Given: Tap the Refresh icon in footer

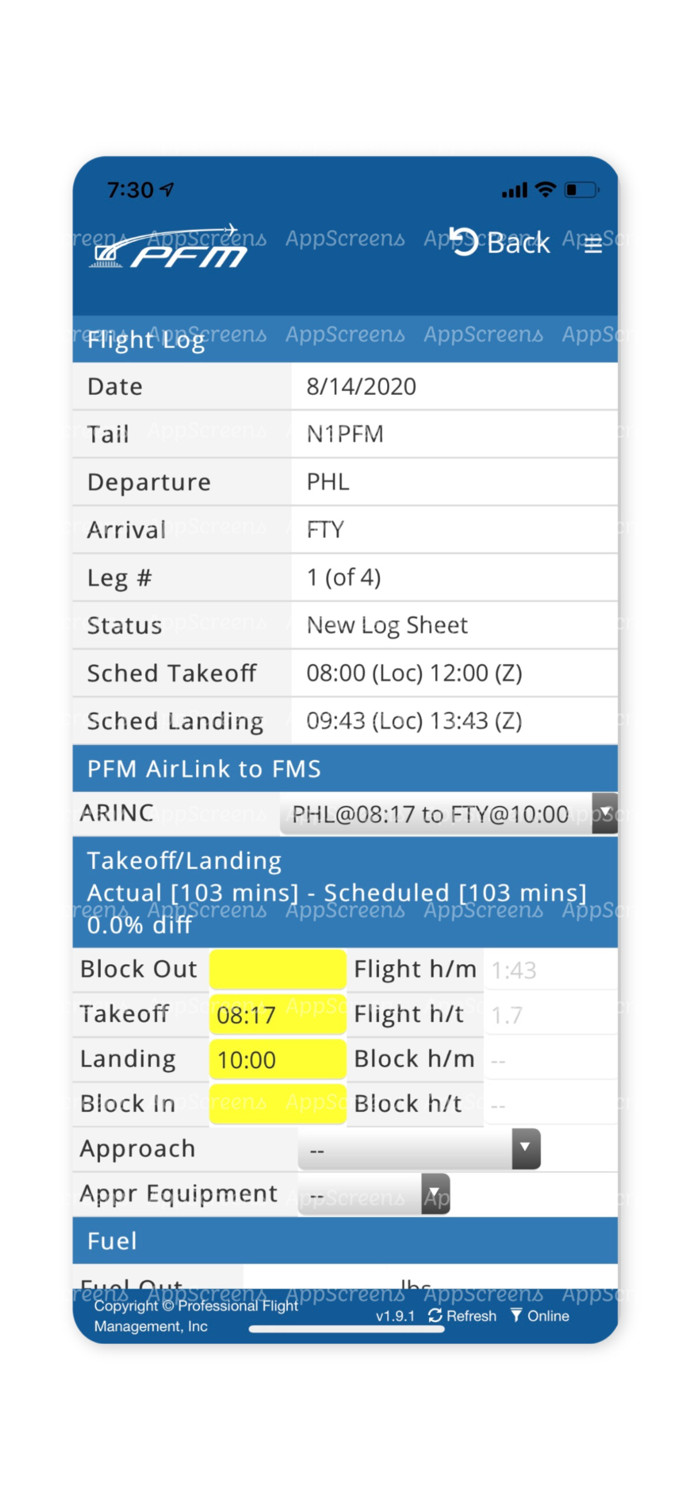Looking at the screenshot, I should tap(435, 1316).
